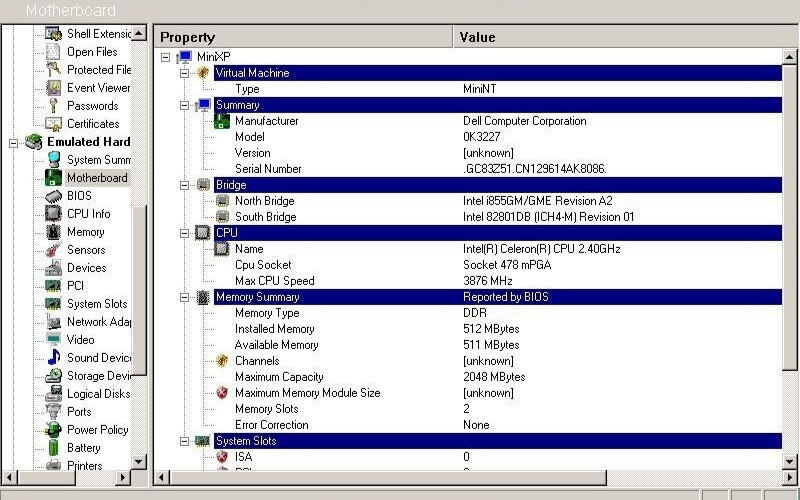The height and width of the screenshot is (500, 800).
Task: Click the Video monitor icon
Action: pyautogui.click(x=53, y=340)
